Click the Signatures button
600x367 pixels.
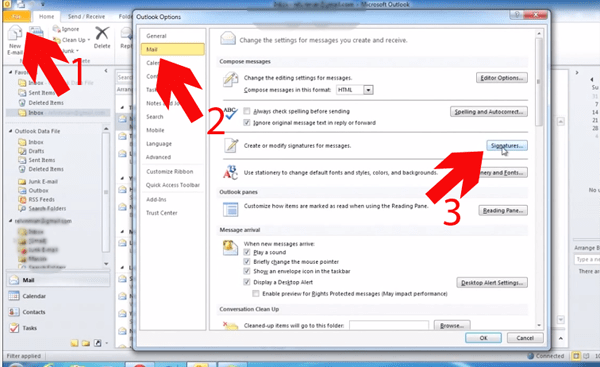point(507,146)
